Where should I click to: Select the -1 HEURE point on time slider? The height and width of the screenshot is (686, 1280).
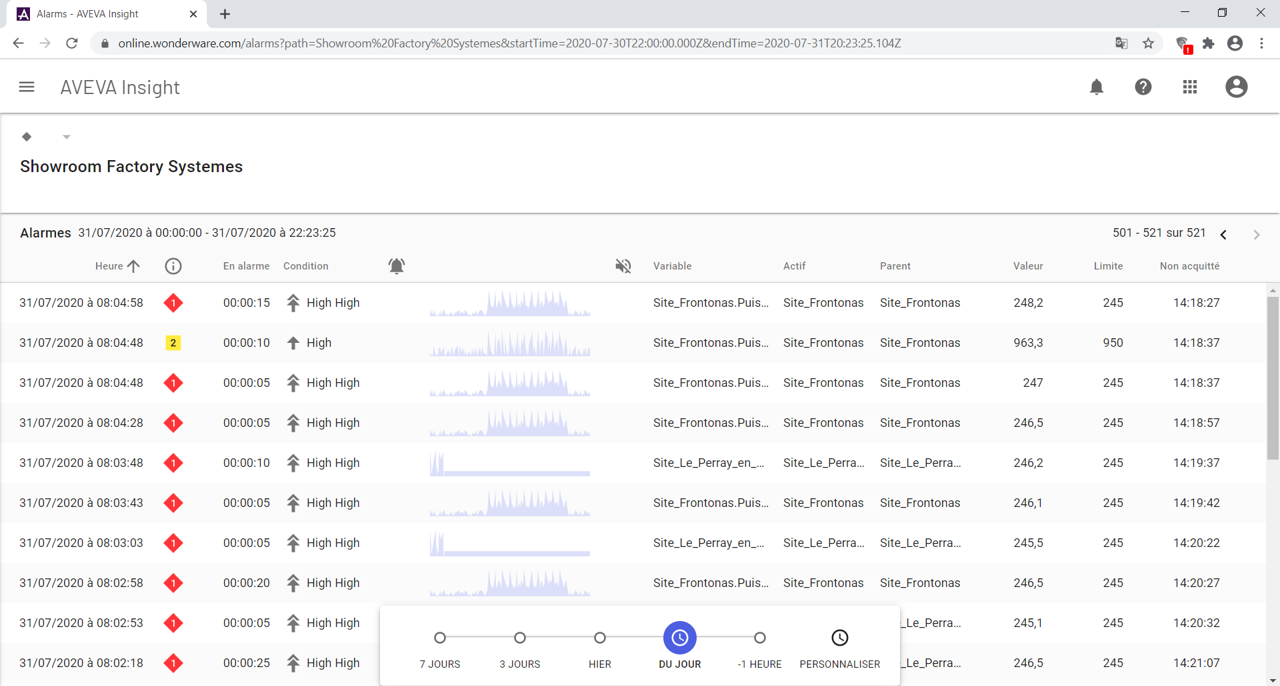[760, 638]
